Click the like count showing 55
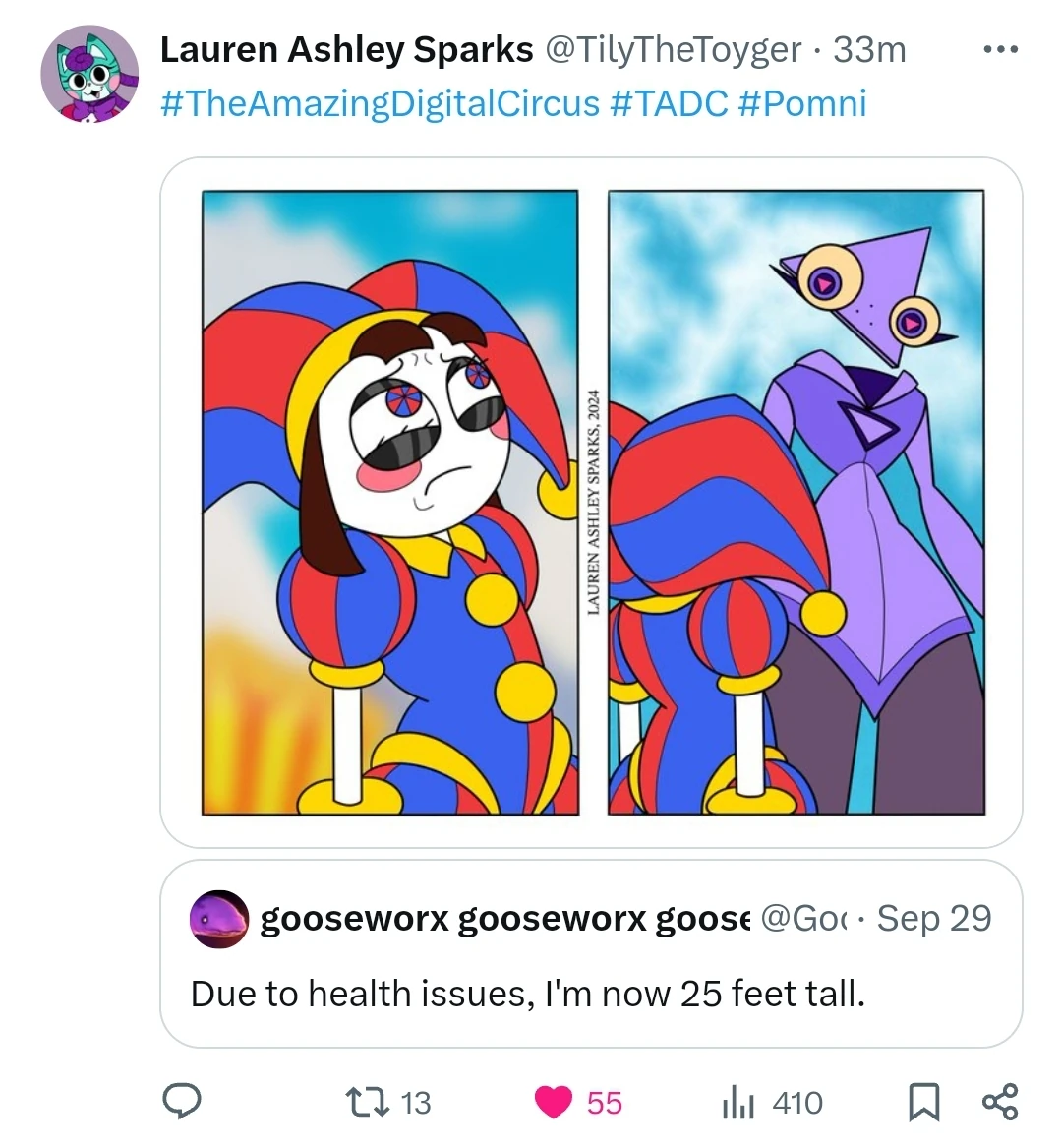This screenshot has height=1148, width=1061. [x=604, y=1103]
